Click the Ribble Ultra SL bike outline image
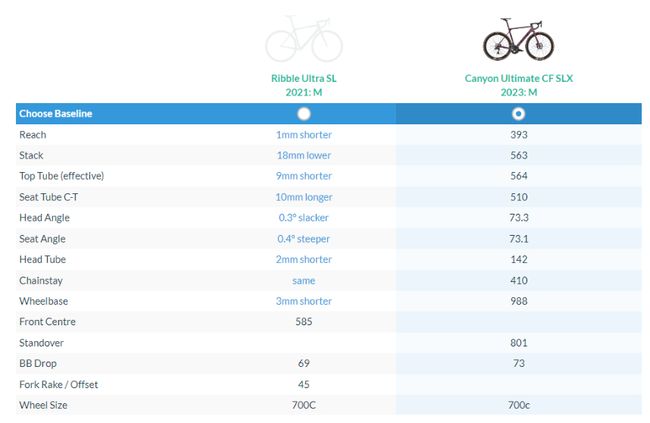This screenshot has width=650, height=423. tap(304, 38)
